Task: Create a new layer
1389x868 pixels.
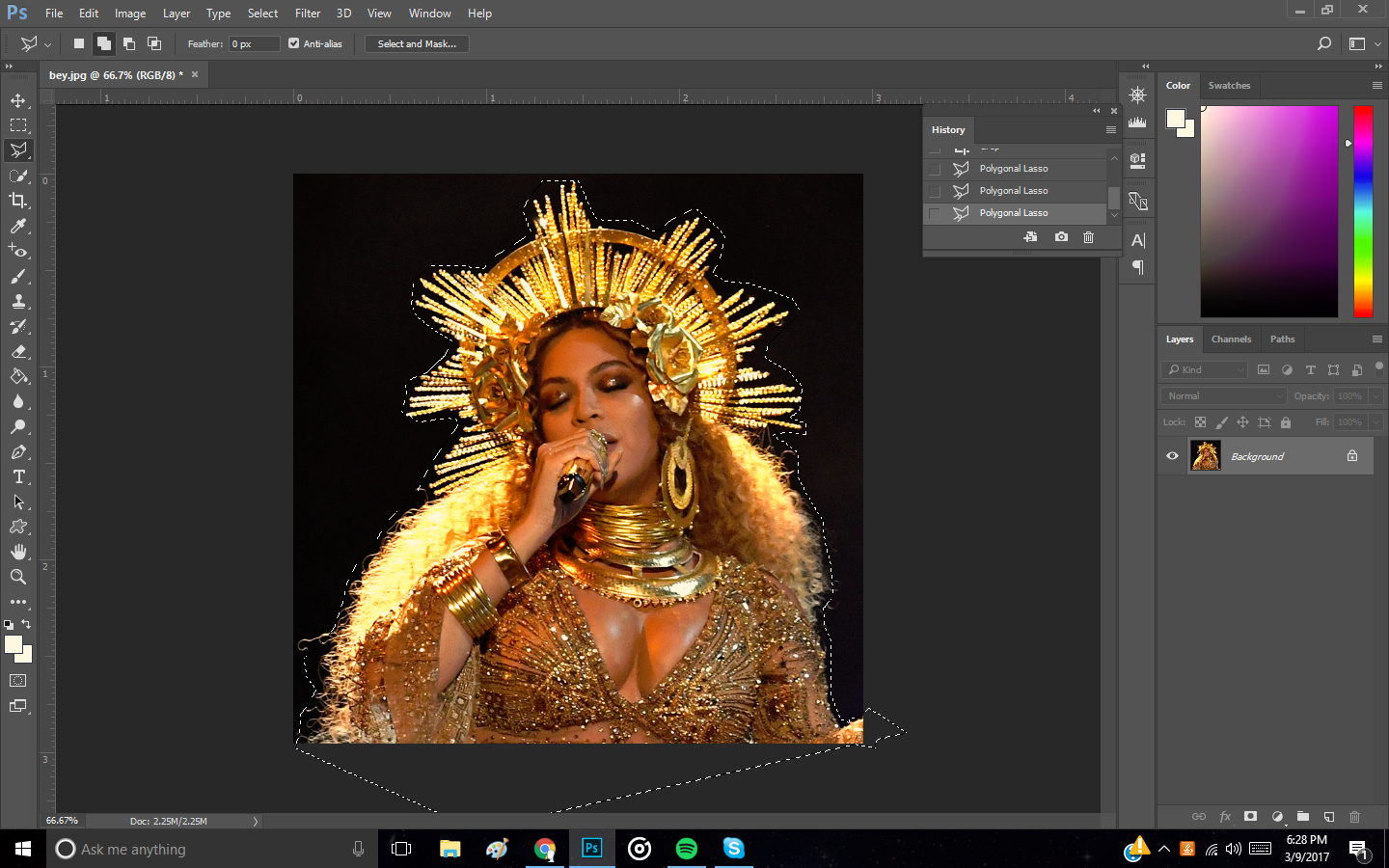Action: coord(1328,816)
